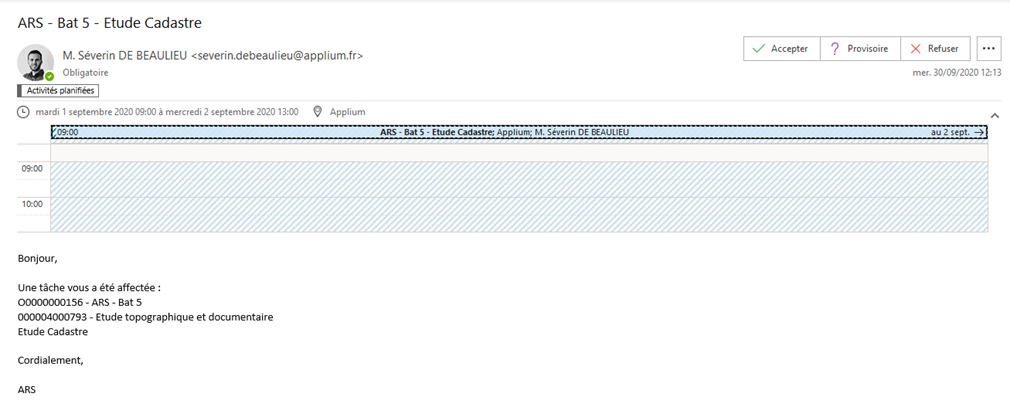The height and width of the screenshot is (407, 1010).
Task: Accept the meeting via Accepter label
Action: [x=789, y=49]
